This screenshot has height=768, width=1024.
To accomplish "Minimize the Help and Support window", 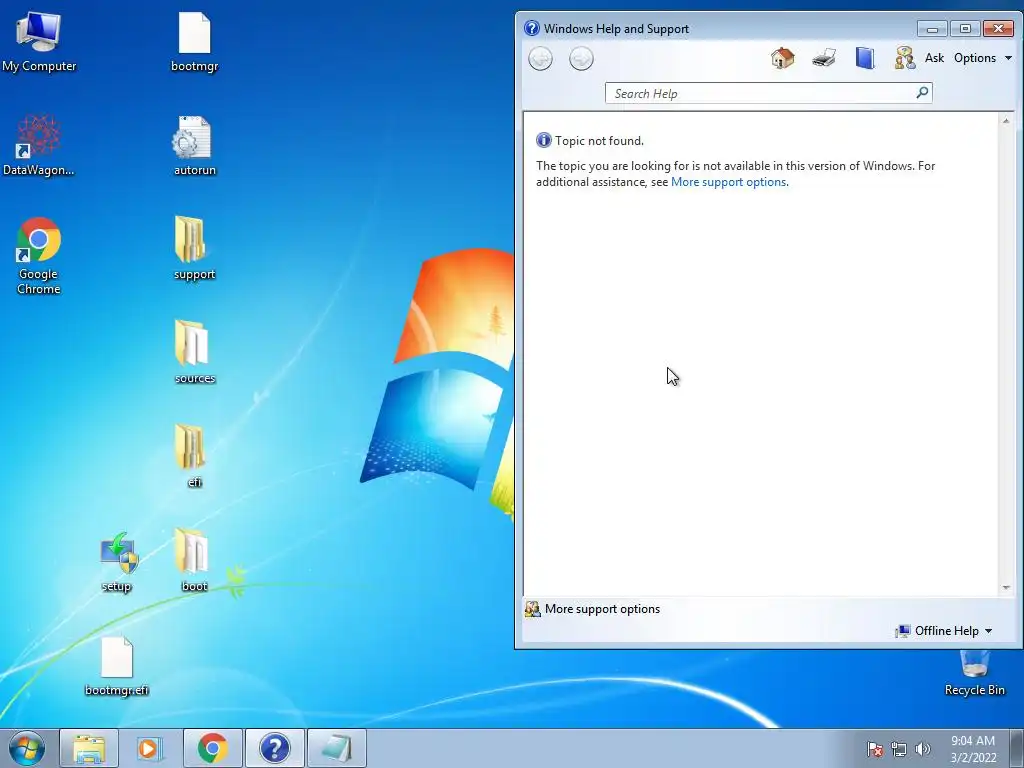I will point(932,29).
